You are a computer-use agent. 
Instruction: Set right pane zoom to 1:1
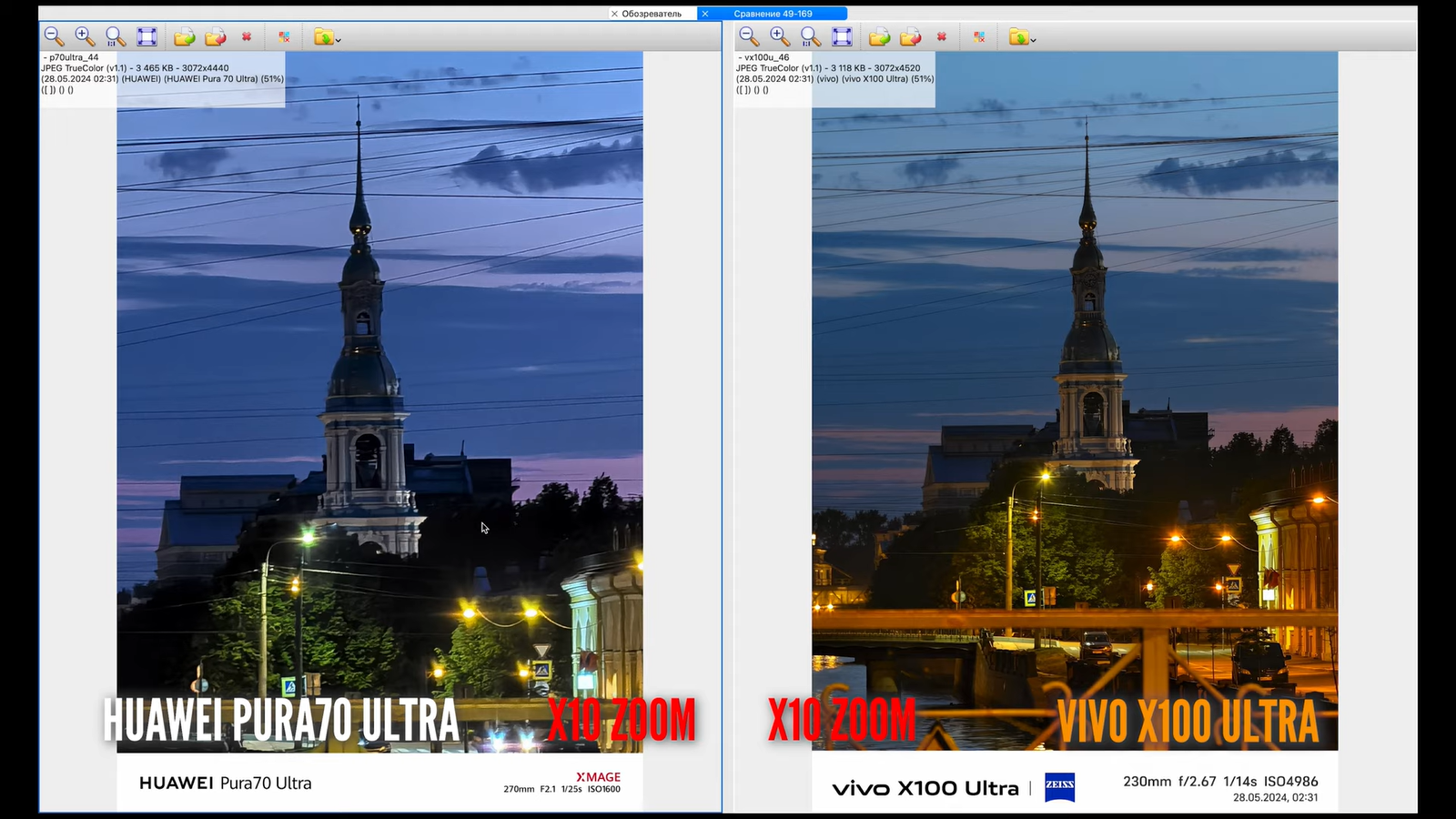click(x=811, y=36)
